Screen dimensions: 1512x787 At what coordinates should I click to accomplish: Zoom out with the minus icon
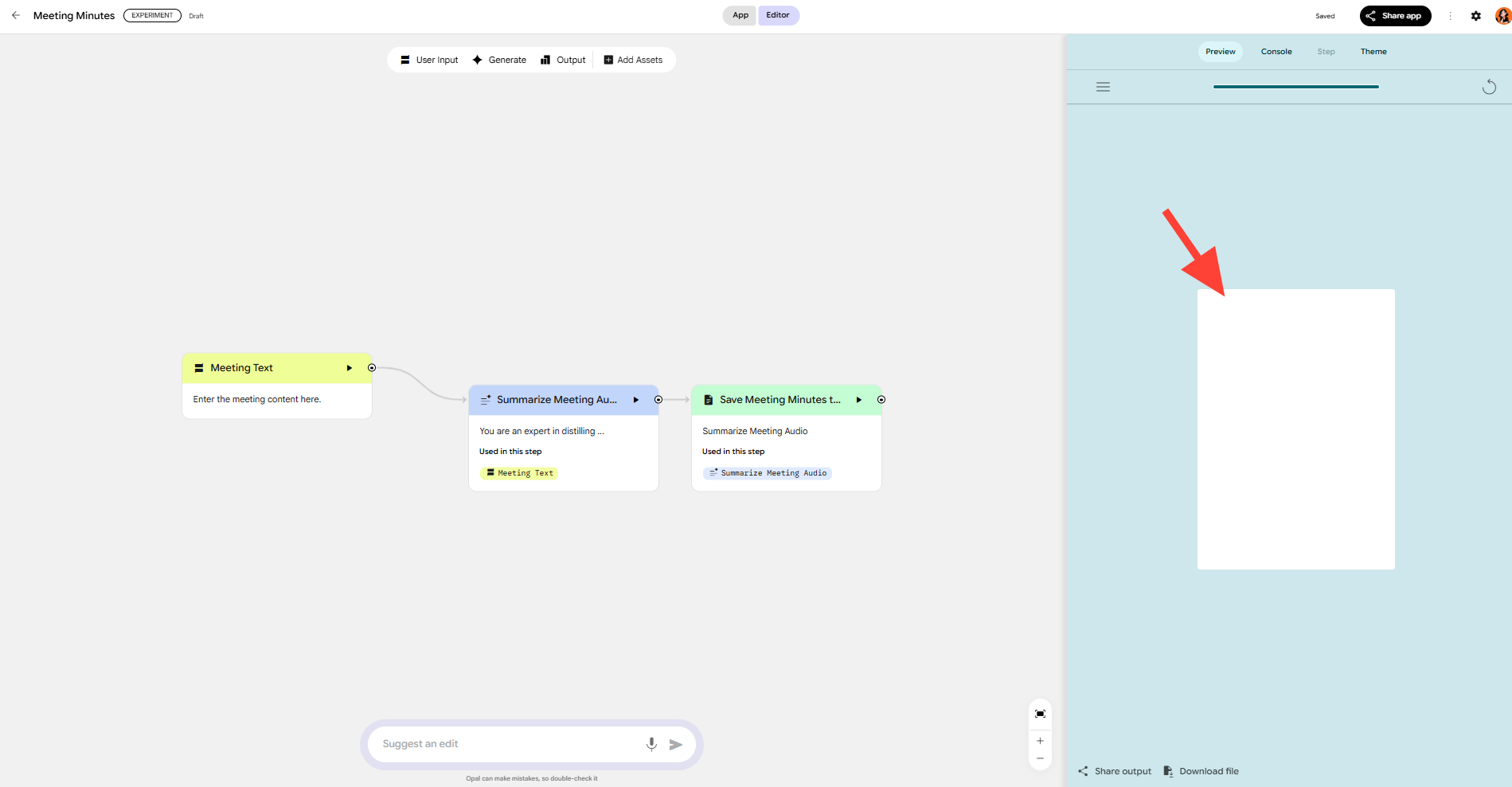coord(1040,758)
